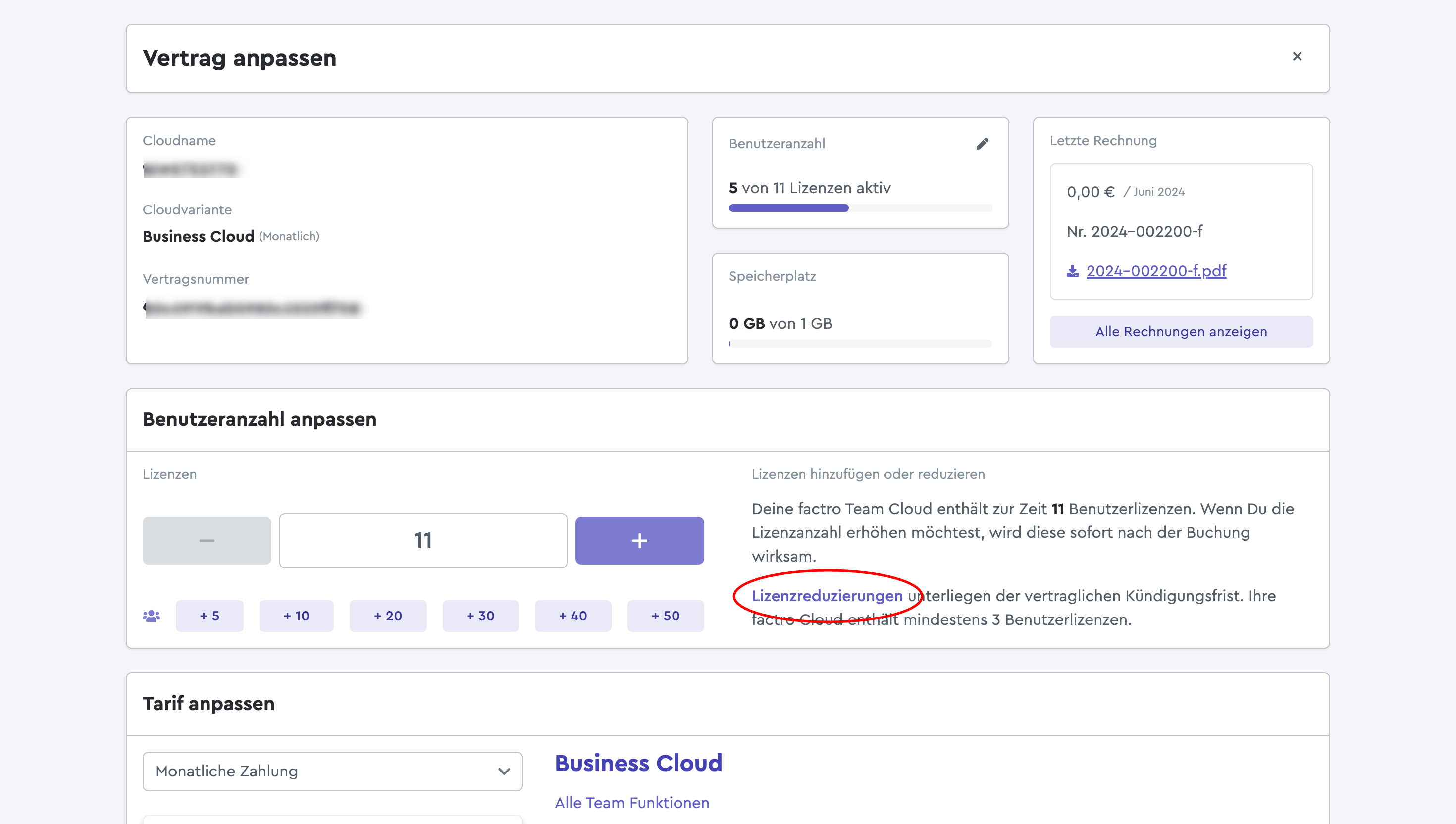Image resolution: width=1456 pixels, height=824 pixels.
Task: Click the '5 von 11 Lizenzen aktiv' text
Action: click(810, 188)
